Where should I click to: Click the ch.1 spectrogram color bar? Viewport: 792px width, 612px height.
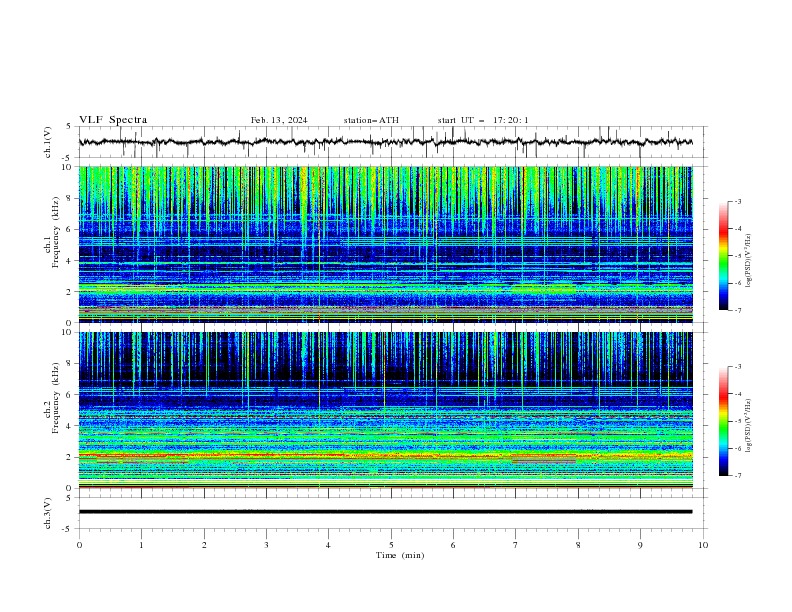(x=723, y=256)
